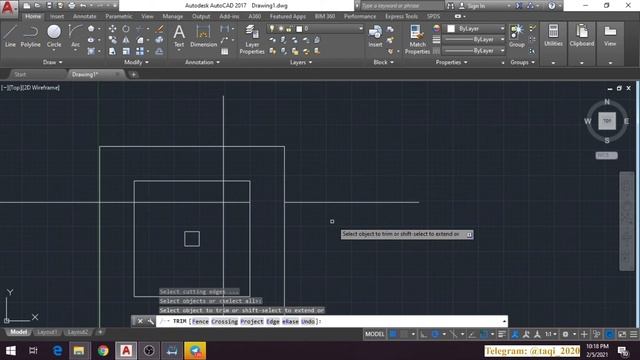The image size is (640, 360).
Task: Click the search keyword input field
Action: click(x=402, y=6)
